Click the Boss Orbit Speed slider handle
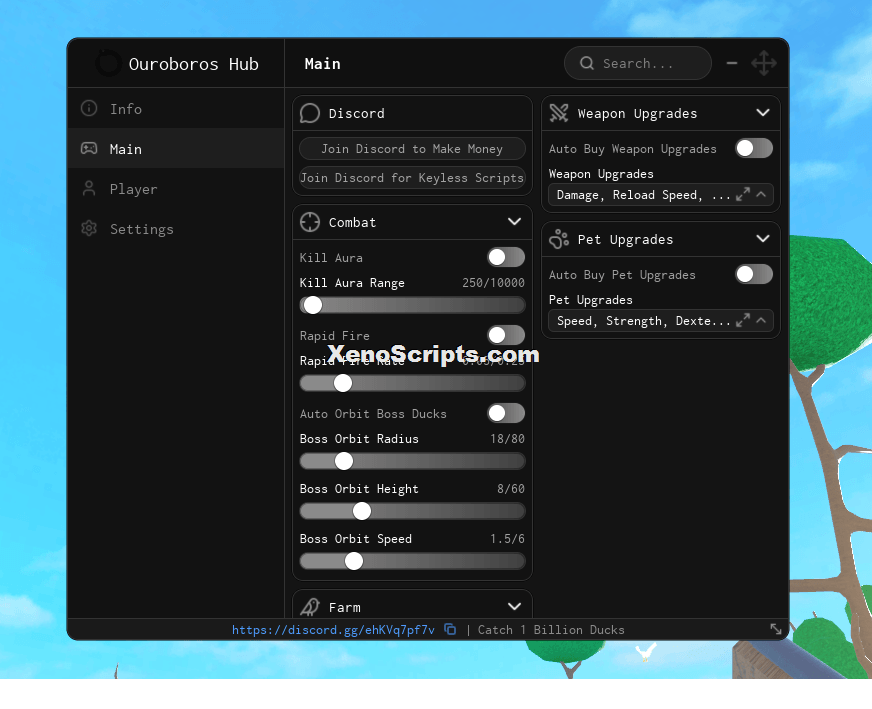This screenshot has height=709, width=872. point(354,561)
